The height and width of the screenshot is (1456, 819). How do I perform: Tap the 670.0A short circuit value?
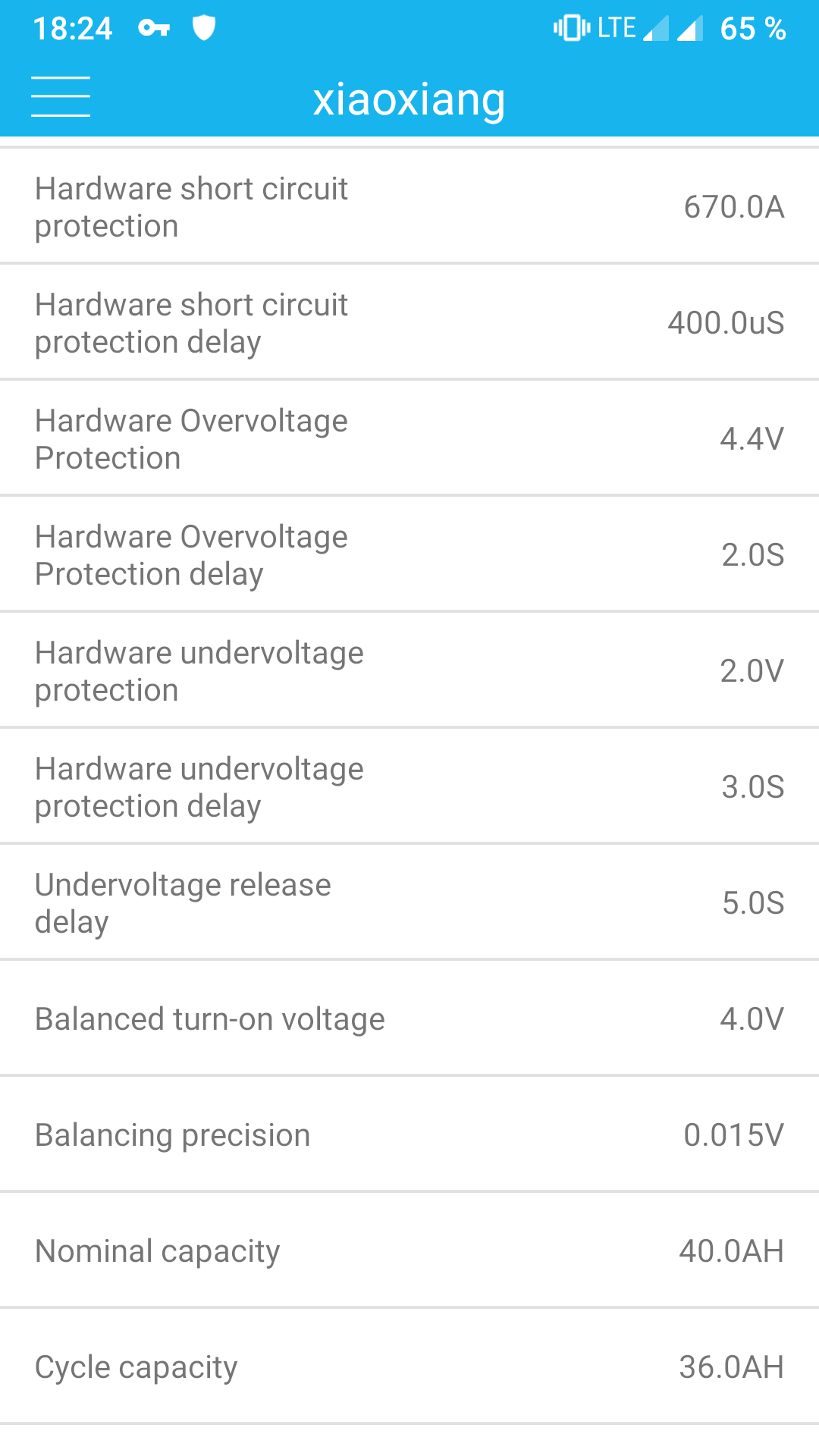(x=733, y=207)
